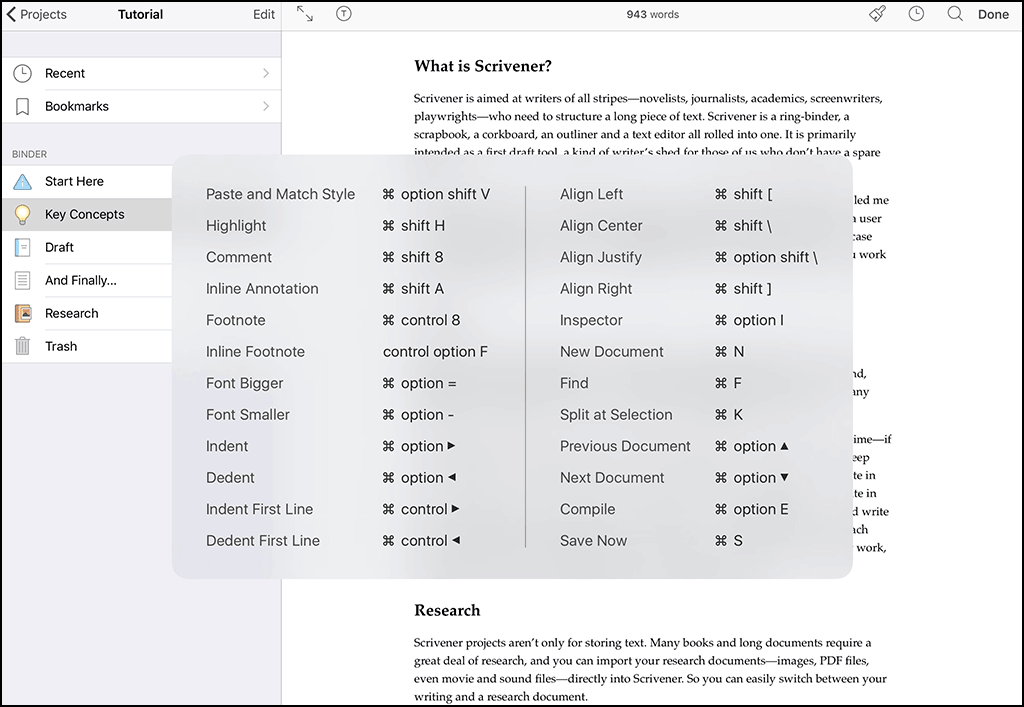Expand Bookmarks chevron arrow

pyautogui.click(x=266, y=106)
